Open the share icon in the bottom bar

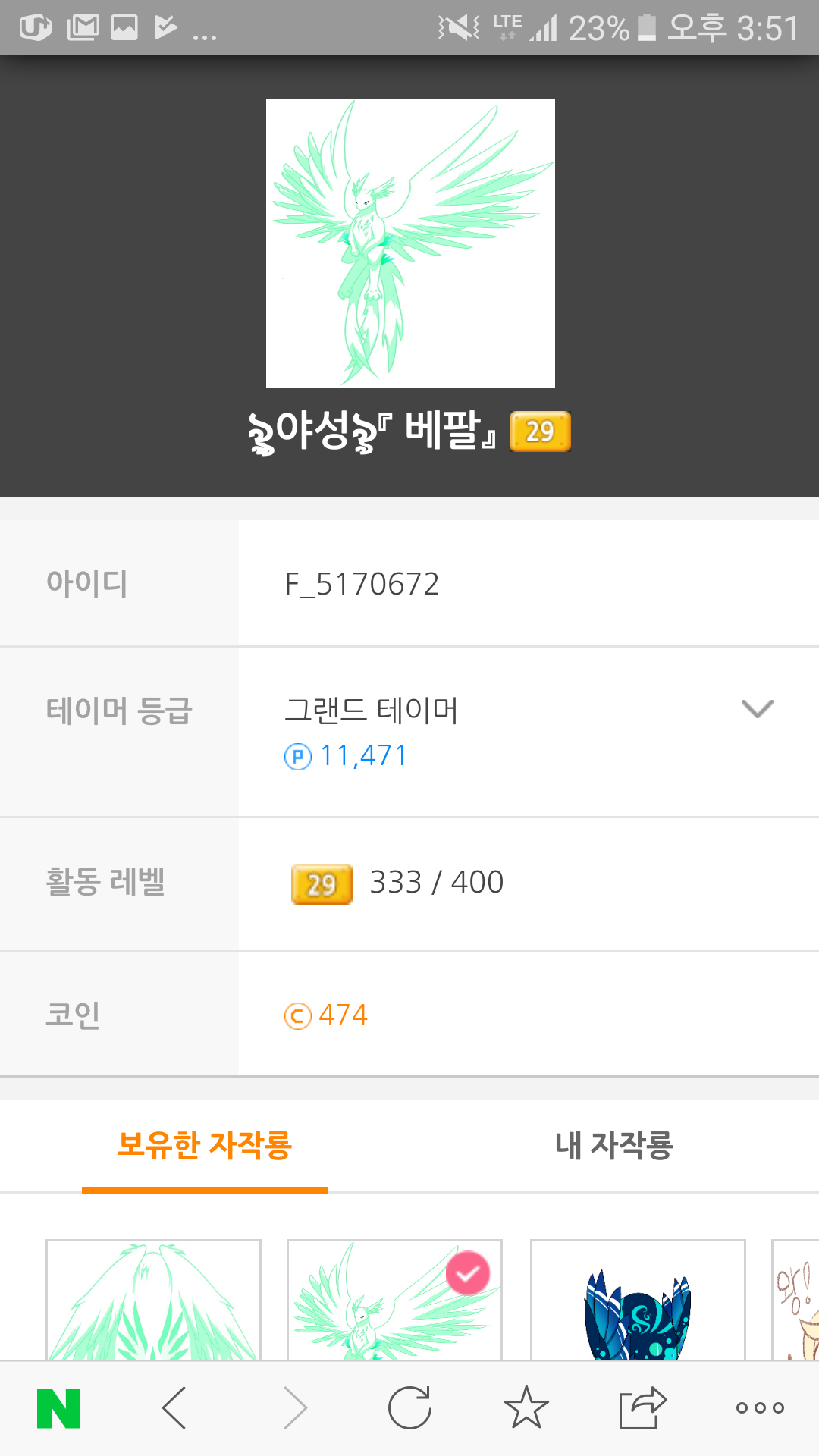click(642, 1408)
